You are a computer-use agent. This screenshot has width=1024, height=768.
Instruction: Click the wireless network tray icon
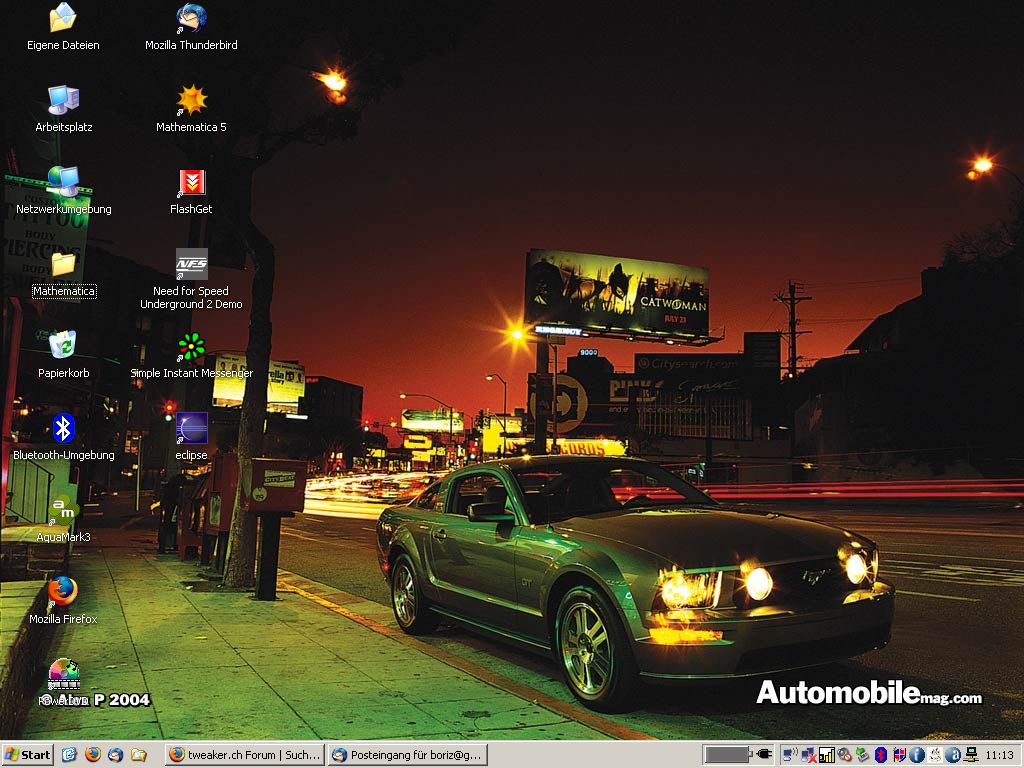[x=791, y=755]
